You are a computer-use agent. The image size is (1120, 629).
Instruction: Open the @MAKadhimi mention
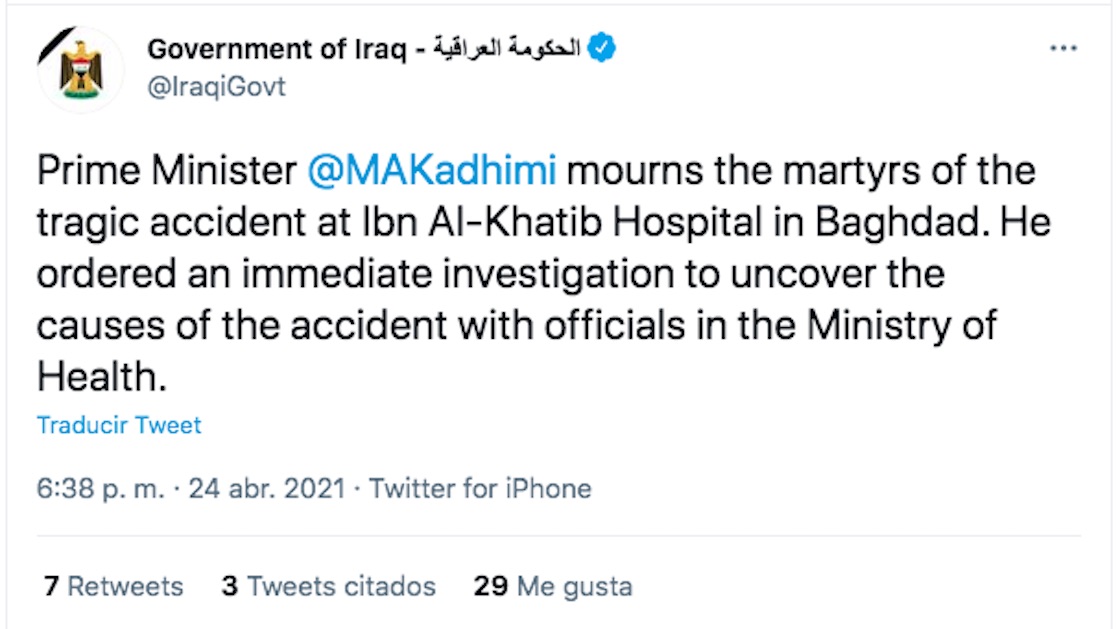[432, 171]
